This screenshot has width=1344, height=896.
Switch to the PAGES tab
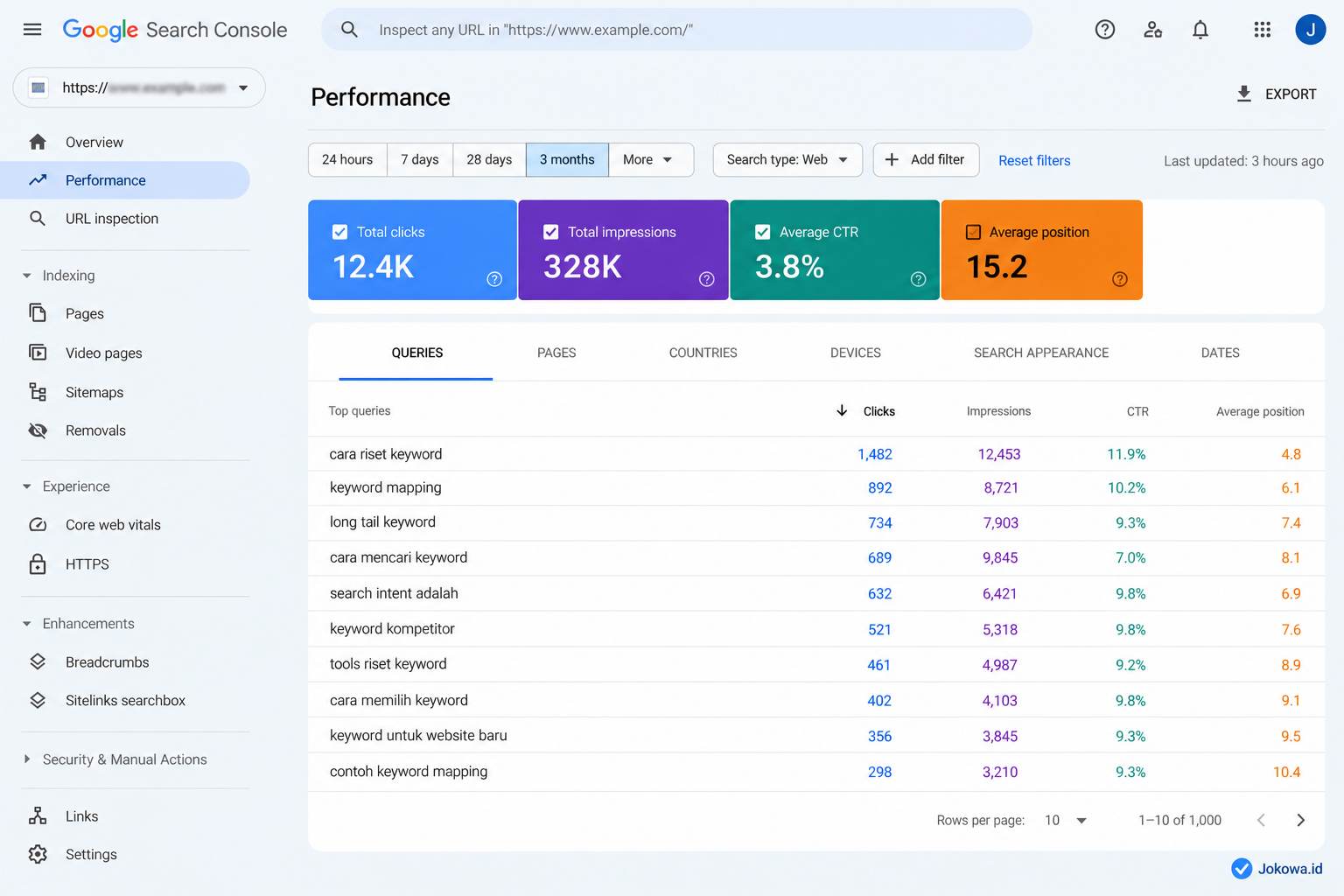tap(556, 353)
